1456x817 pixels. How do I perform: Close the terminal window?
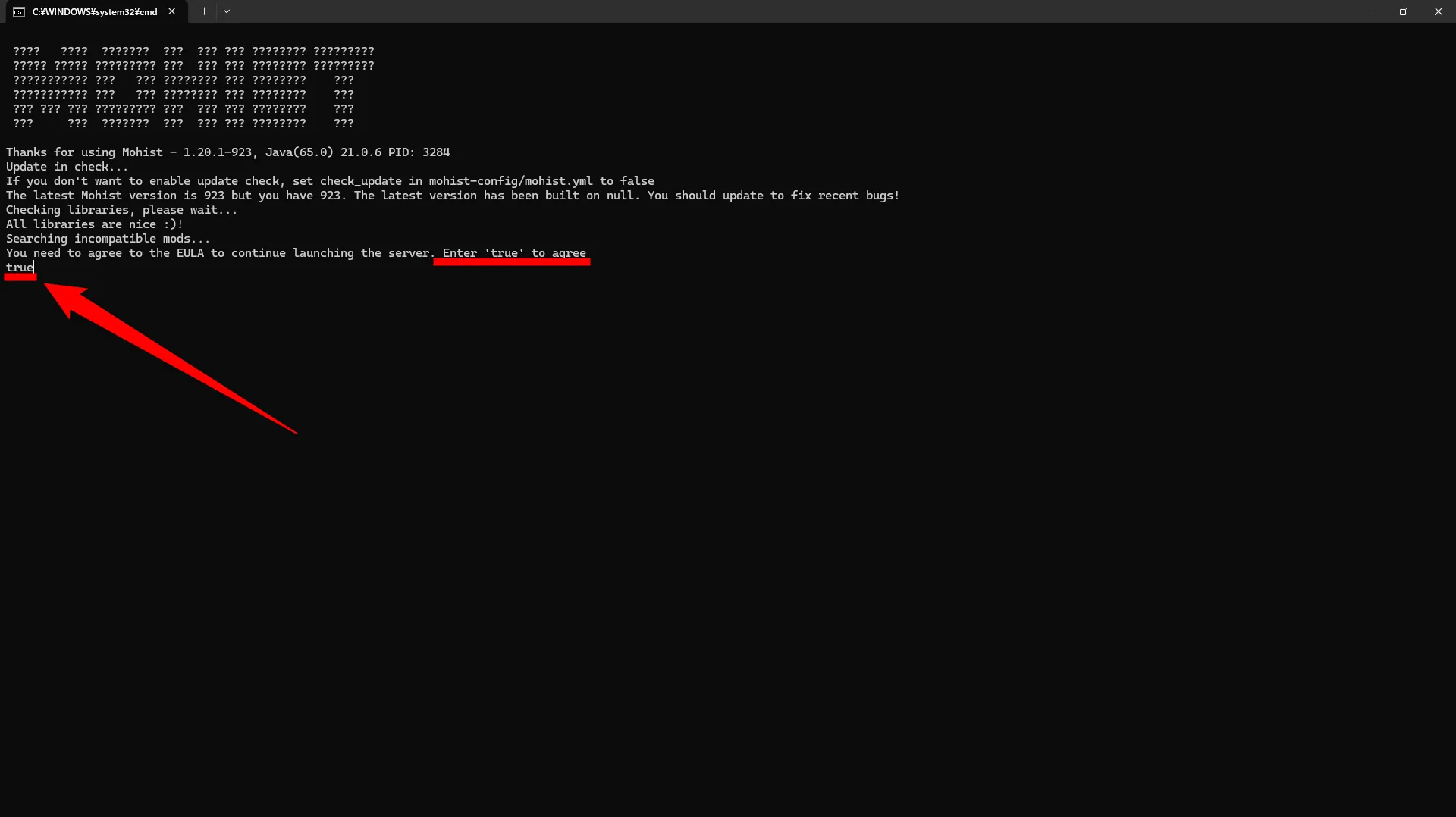(1439, 11)
